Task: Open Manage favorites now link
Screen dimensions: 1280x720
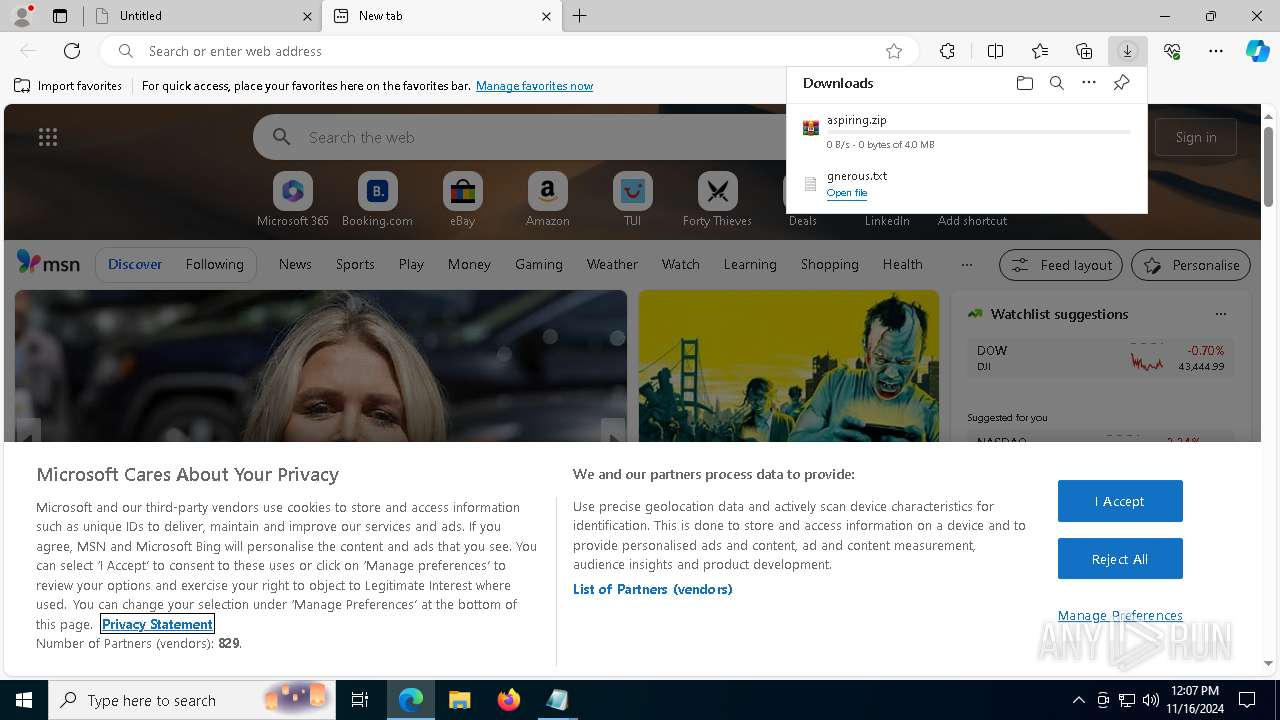Action: 534,86
